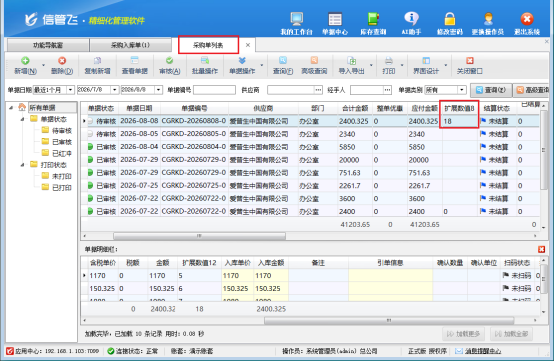Click the 查询(Z) search button
Screen dimensions: 554x362
pos(490,90)
